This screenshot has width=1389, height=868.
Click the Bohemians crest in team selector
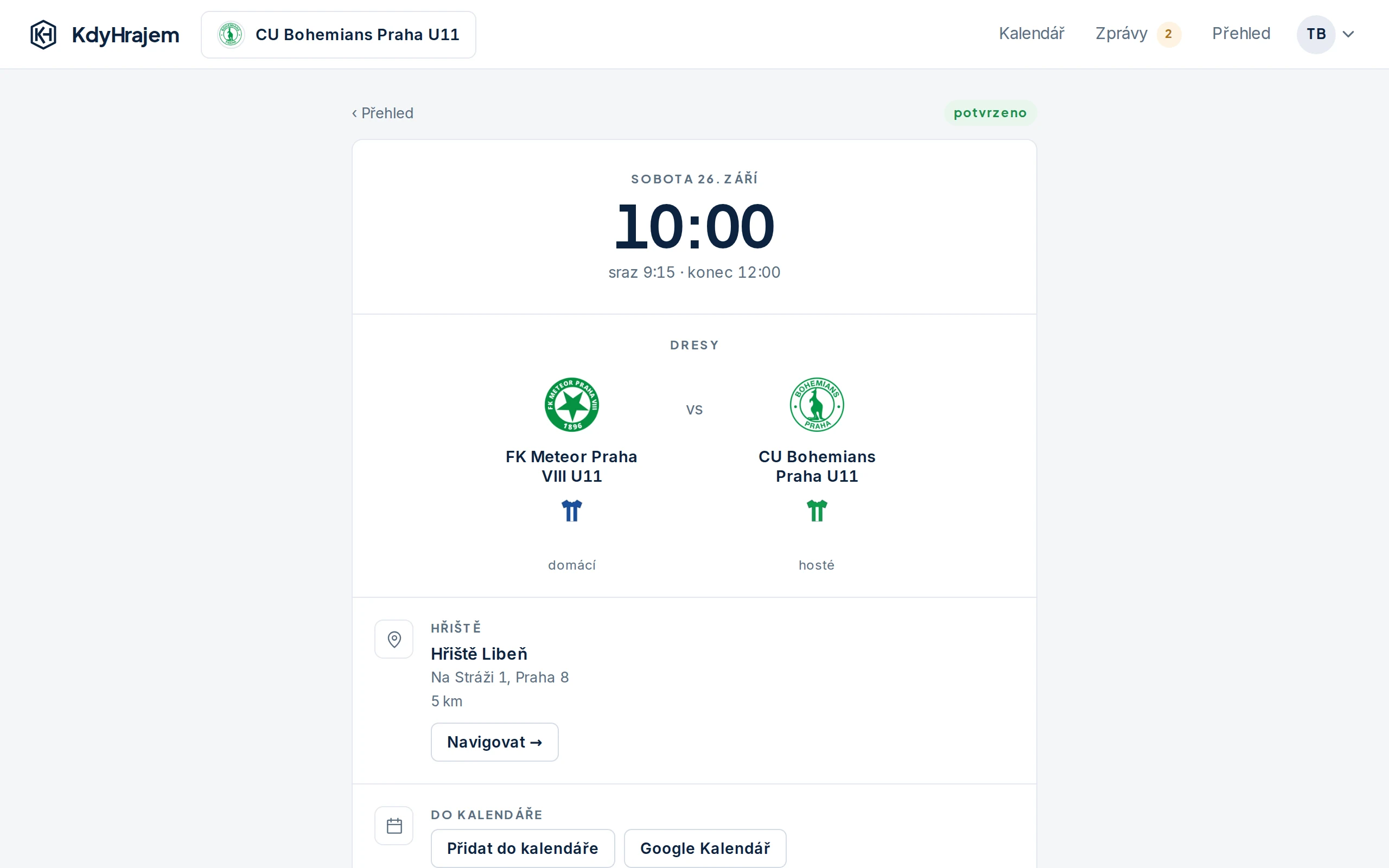pyautogui.click(x=231, y=34)
